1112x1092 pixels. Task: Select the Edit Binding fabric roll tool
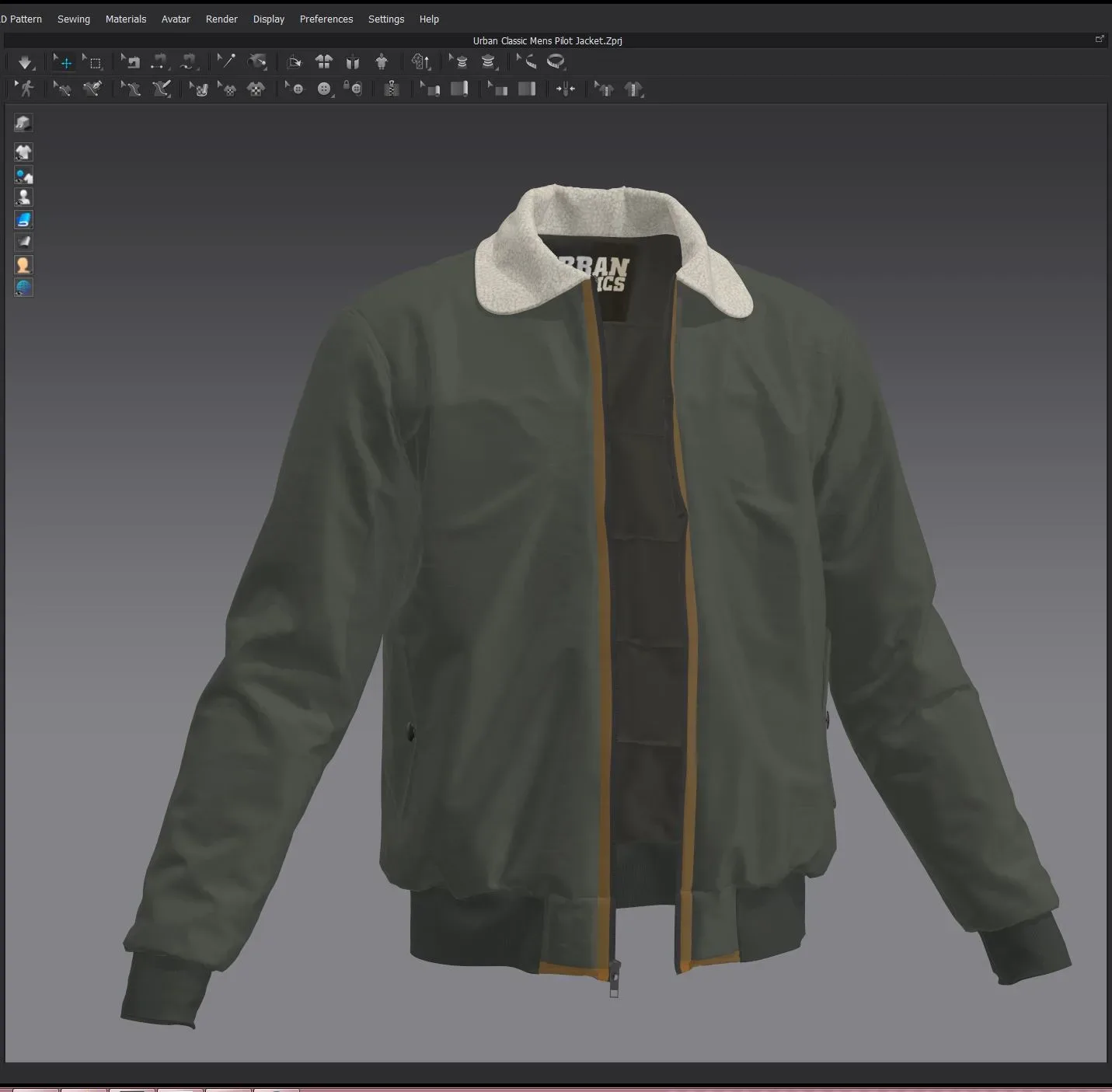point(431,89)
